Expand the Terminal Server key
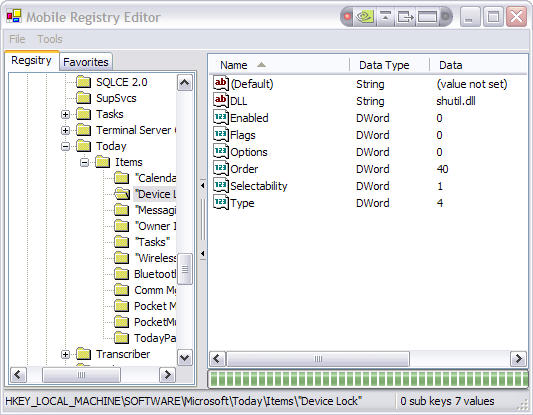533x415 pixels. pos(65,130)
